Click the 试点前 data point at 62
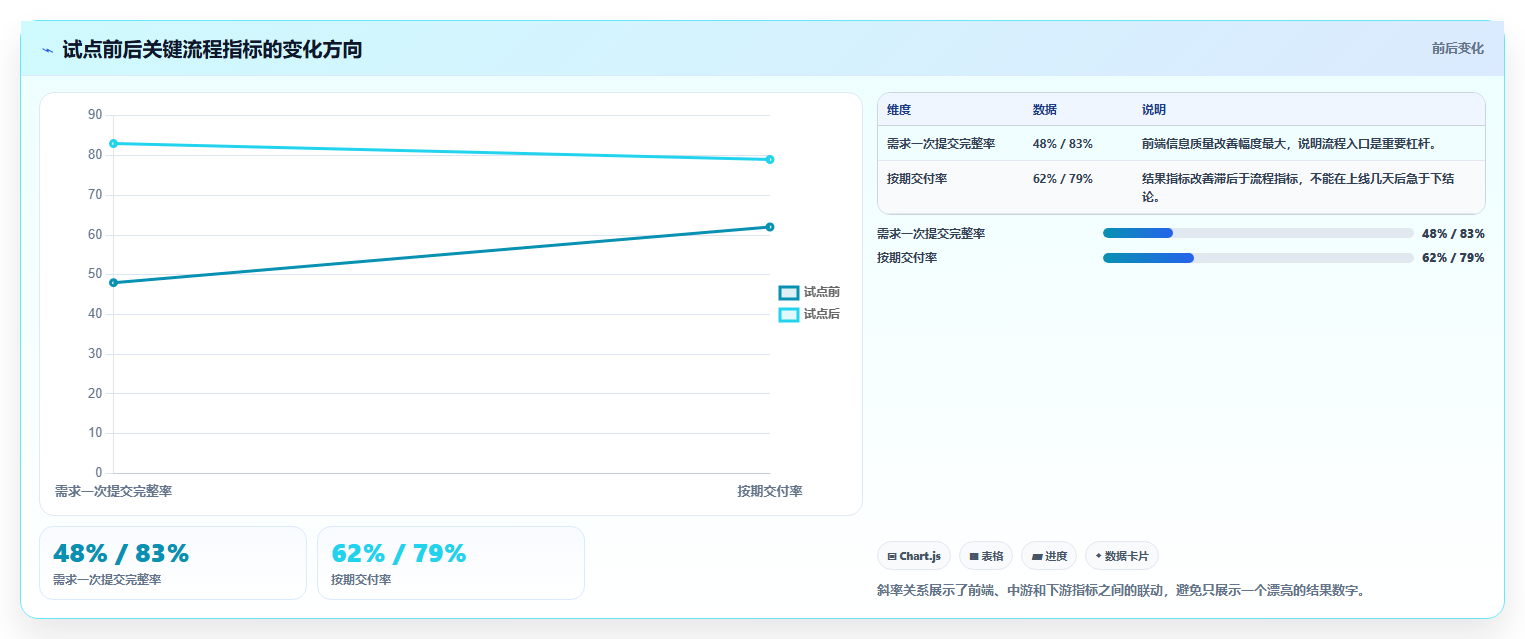 770,227
